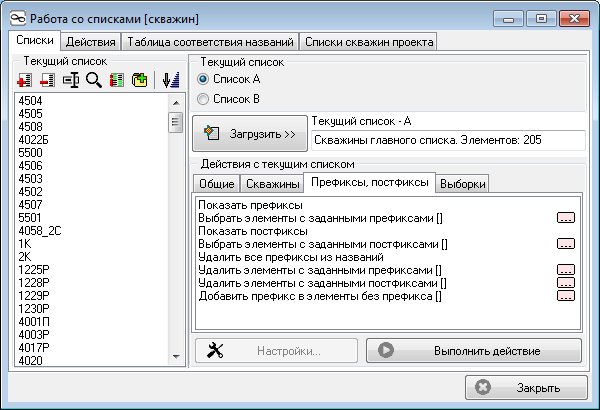Viewport: 600px width, 410px height.
Task: Select action 'Выбрать элементы с заданными префиксами'
Action: point(320,218)
